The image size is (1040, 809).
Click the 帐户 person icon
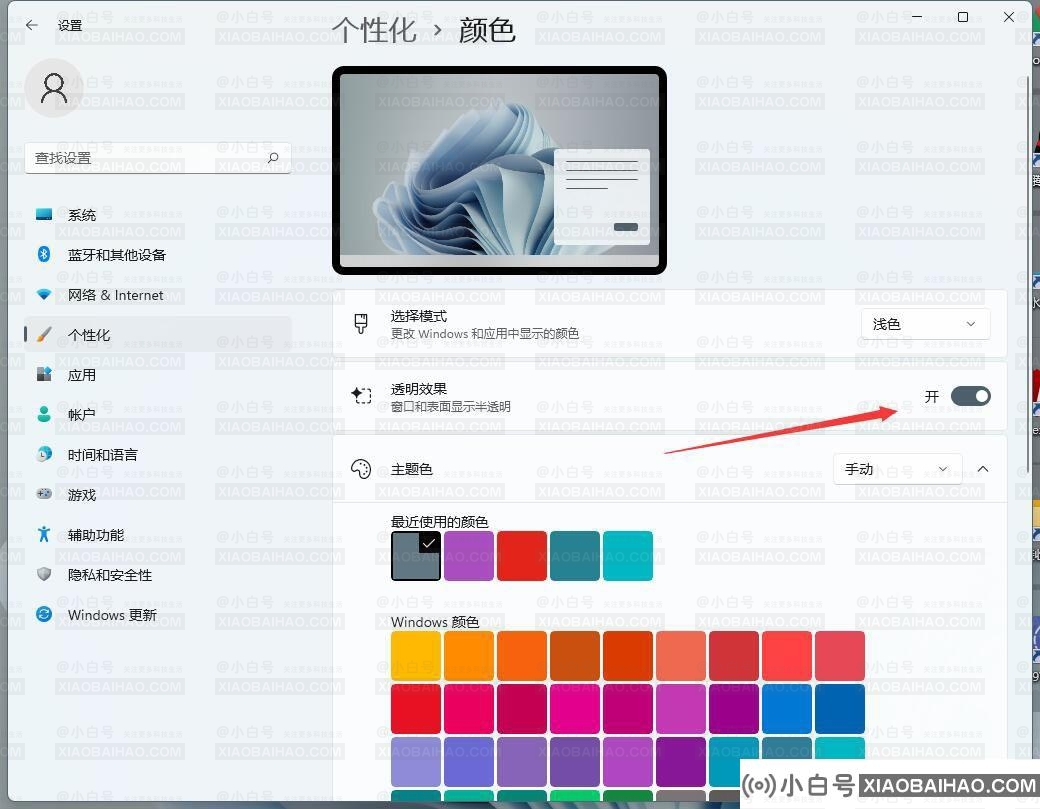point(44,414)
